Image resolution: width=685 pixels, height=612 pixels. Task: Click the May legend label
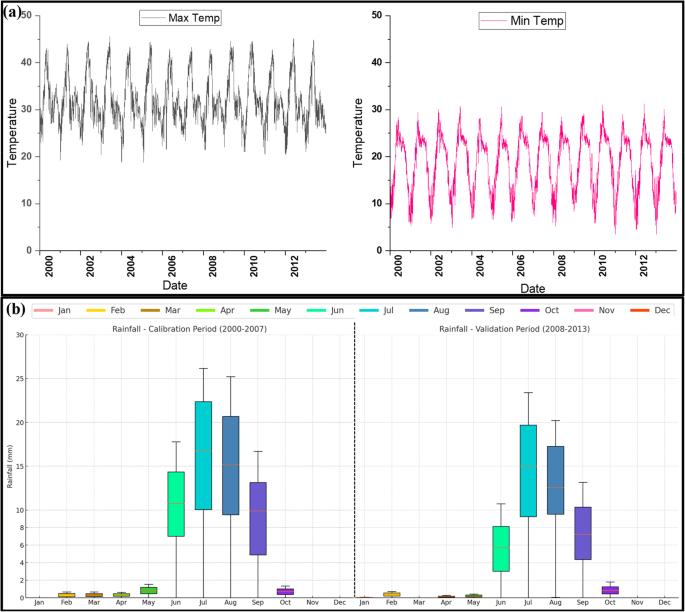pyautogui.click(x=283, y=310)
